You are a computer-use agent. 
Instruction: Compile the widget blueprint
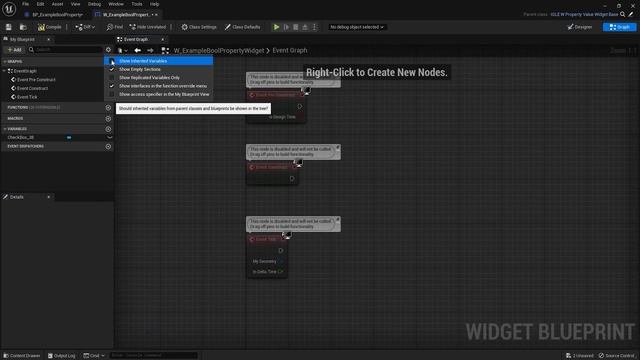coord(50,27)
